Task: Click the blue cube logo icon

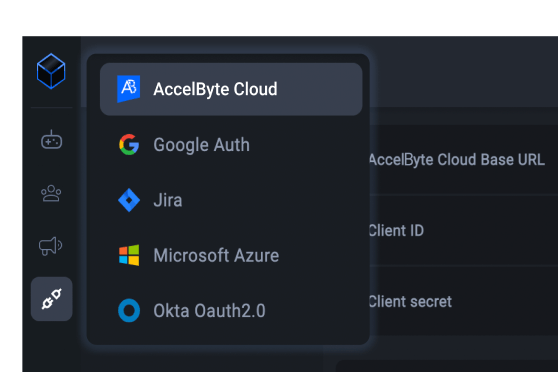Action: point(51,71)
